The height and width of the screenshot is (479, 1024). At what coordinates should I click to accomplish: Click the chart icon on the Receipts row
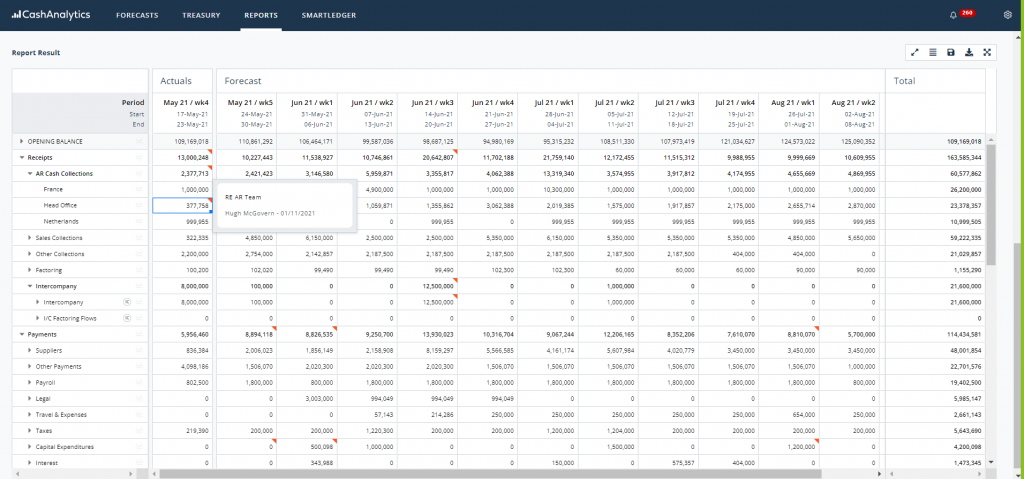138,157
